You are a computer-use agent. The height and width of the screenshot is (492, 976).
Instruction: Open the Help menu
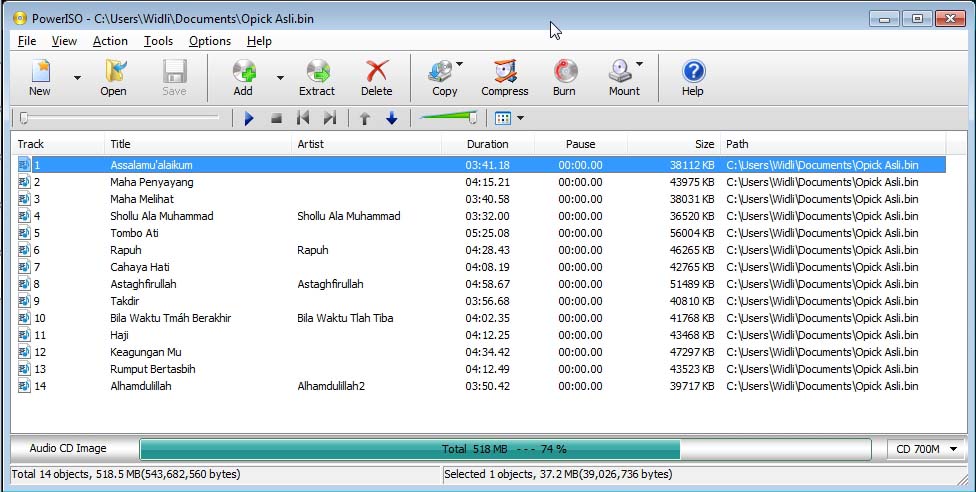pos(259,41)
